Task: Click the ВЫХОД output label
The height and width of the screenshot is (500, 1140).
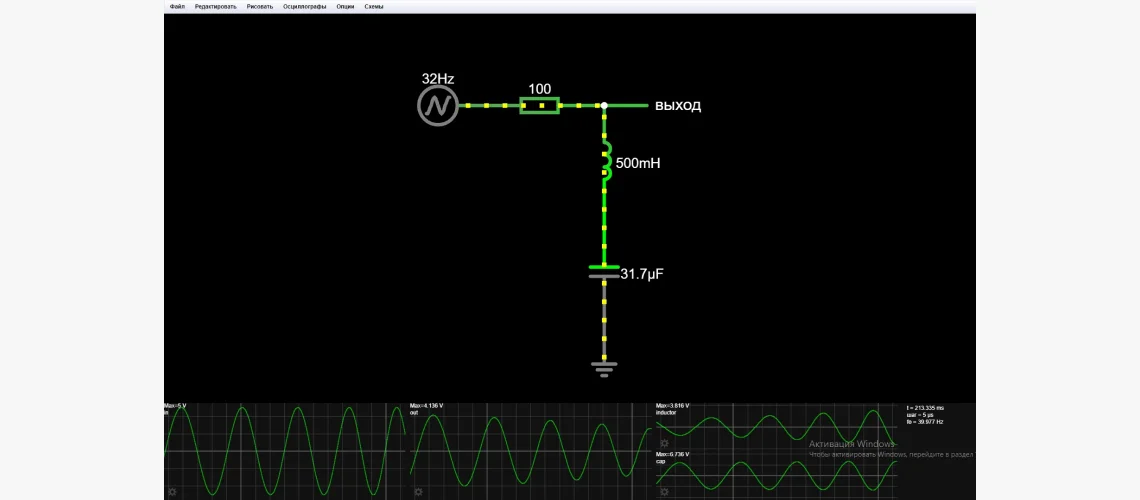Action: point(677,106)
